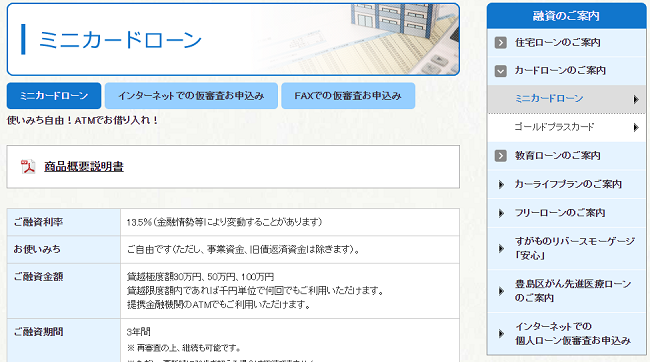Click triangle icon beside すがものリバースモーゲージ
Screen dimensions: 650x362
pos(501,248)
